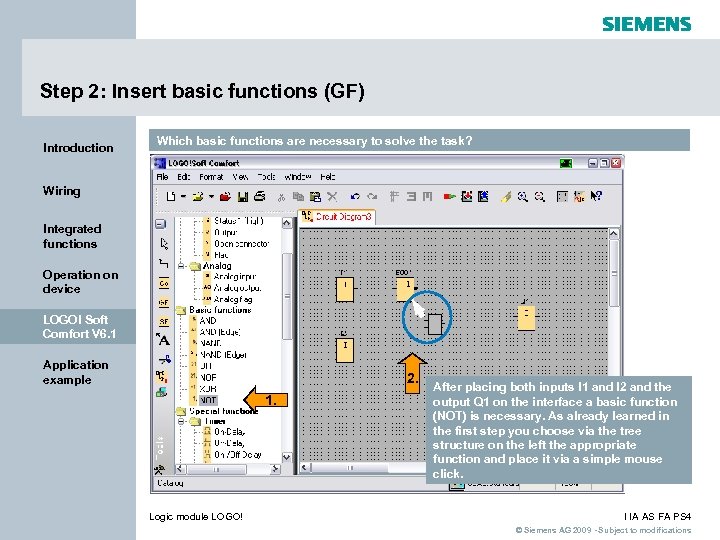Select AND (Edge) in catalog tree
This screenshot has height=540, width=720.
(220, 332)
